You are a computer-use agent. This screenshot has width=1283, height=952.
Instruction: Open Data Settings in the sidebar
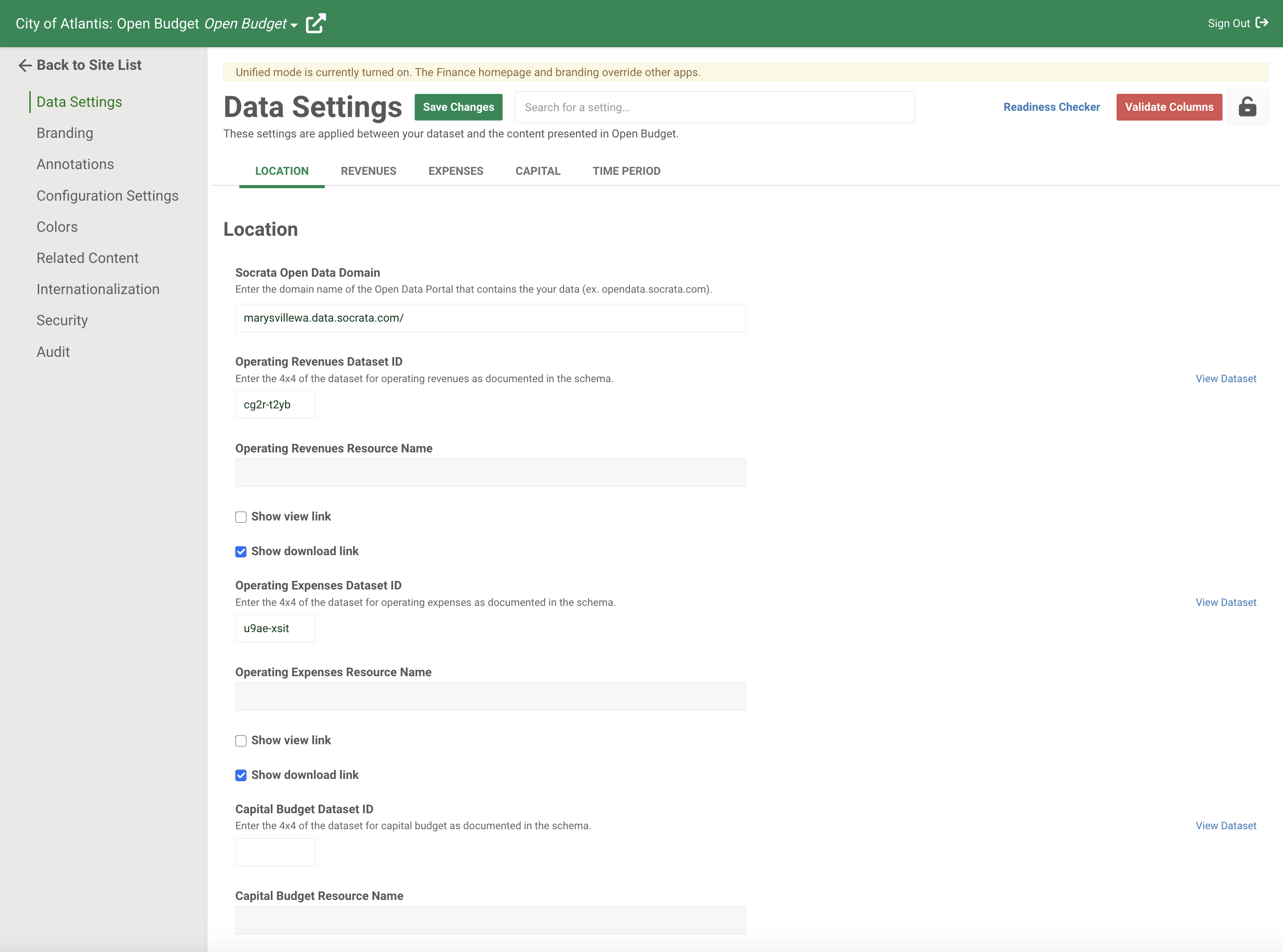80,102
